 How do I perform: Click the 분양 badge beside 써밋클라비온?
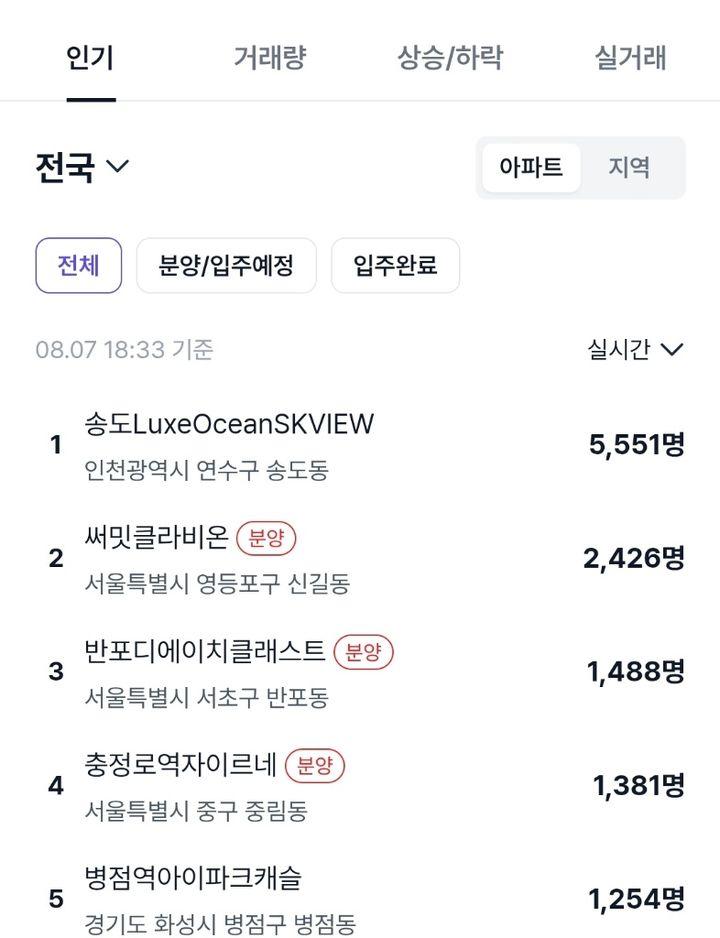266,538
